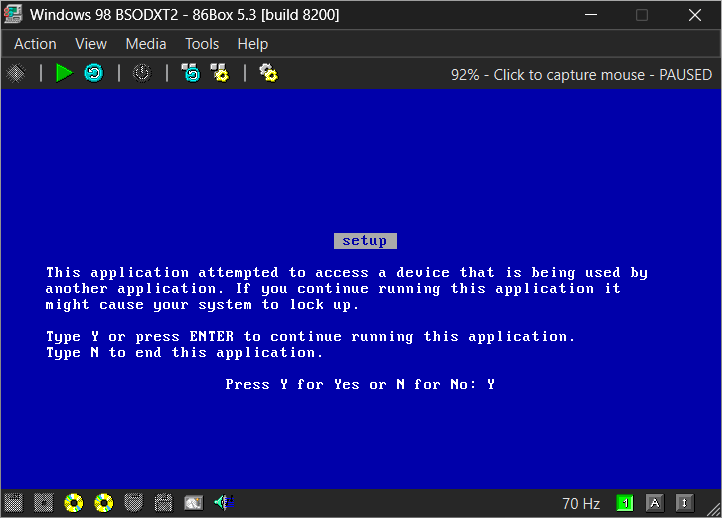Click 'Type Y or press ENTER to continue' line
Screen dimensions: 722x518
[x=311, y=337]
